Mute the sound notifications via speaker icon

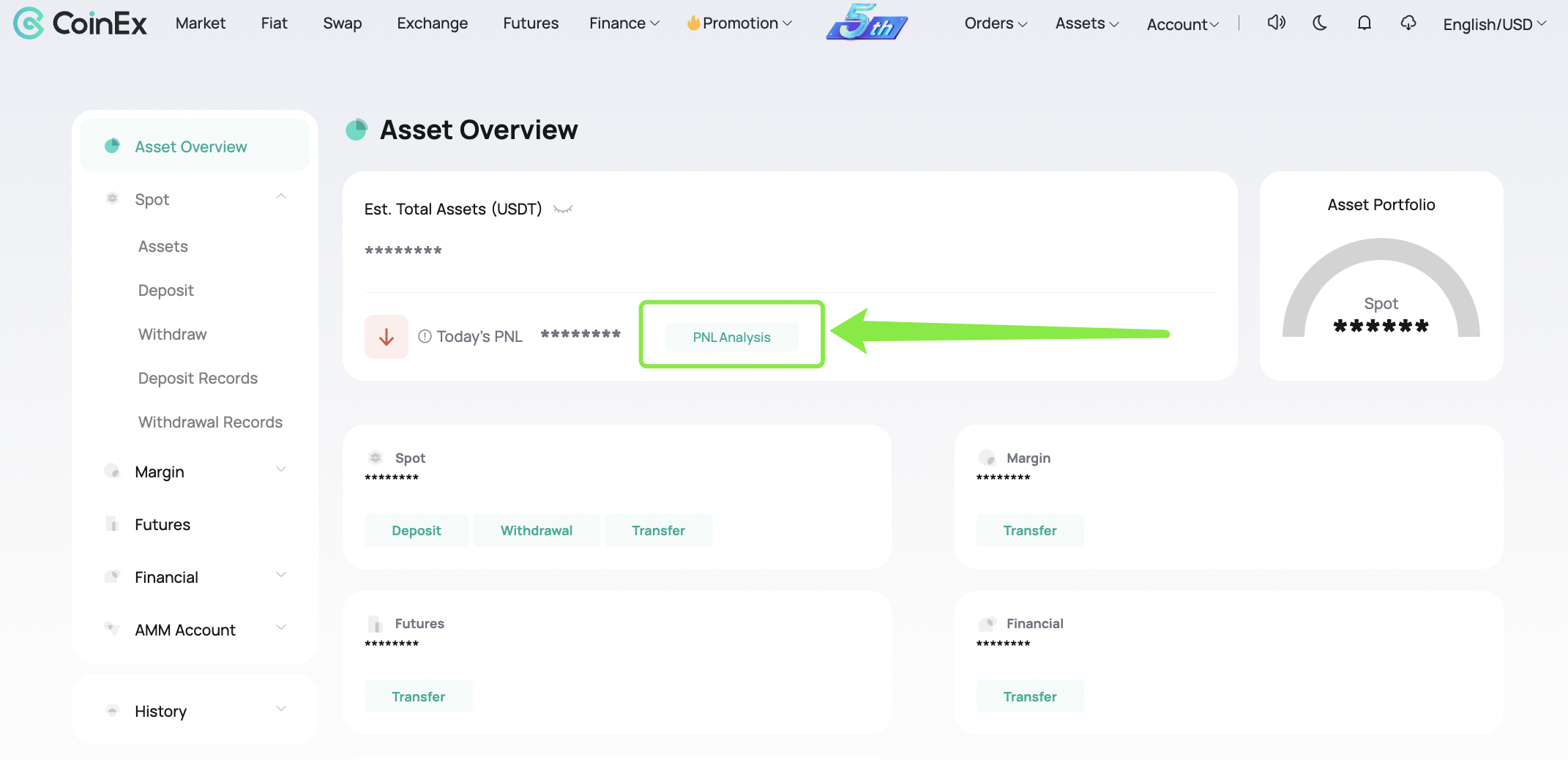[x=1276, y=23]
